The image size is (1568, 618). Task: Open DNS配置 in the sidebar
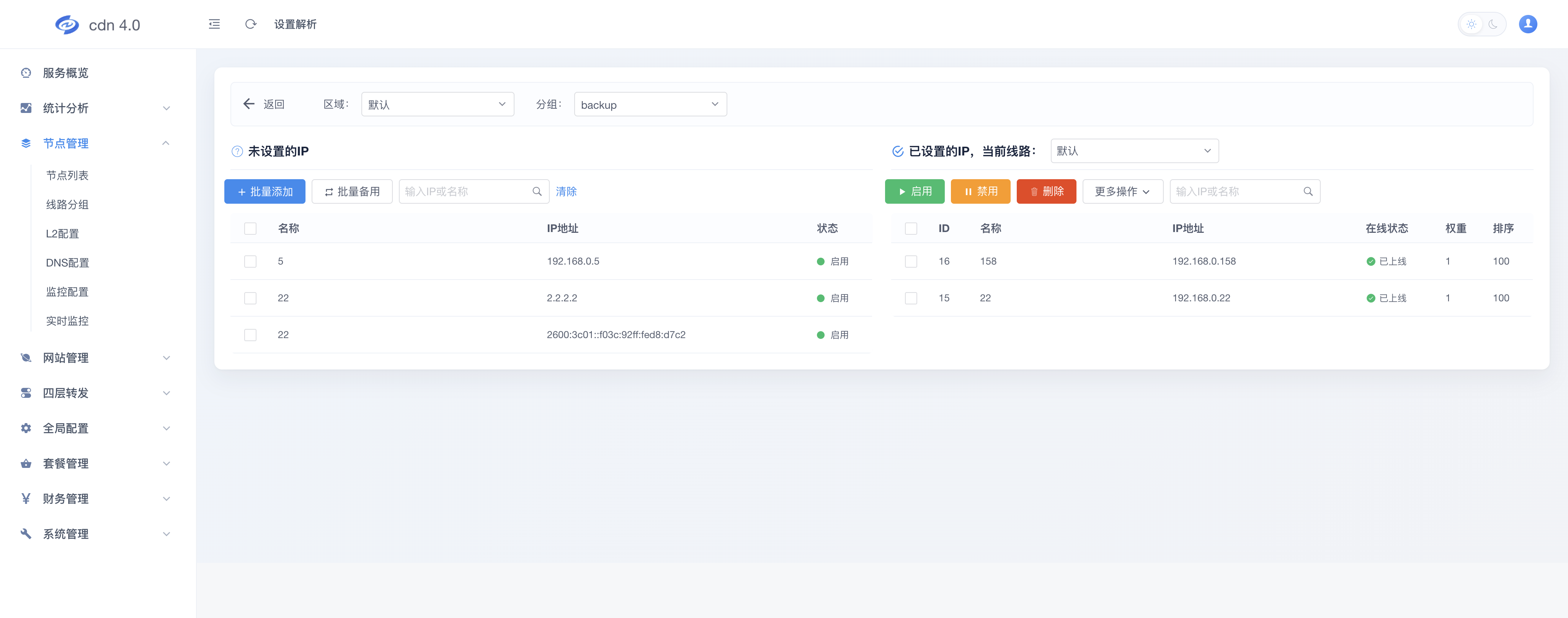tap(67, 263)
